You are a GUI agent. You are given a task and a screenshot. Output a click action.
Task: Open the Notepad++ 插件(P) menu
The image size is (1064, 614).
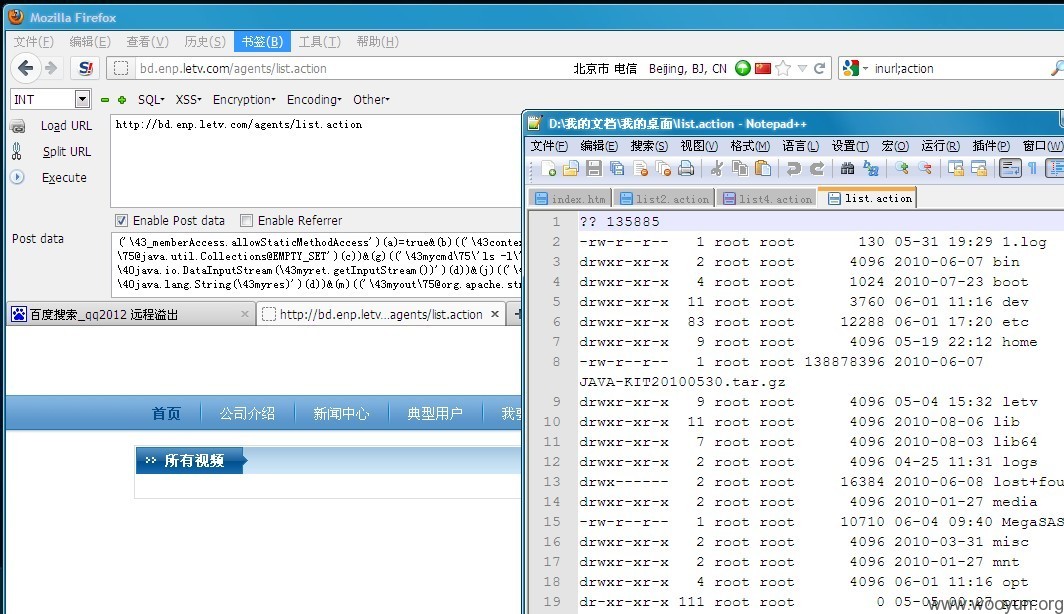point(991,146)
